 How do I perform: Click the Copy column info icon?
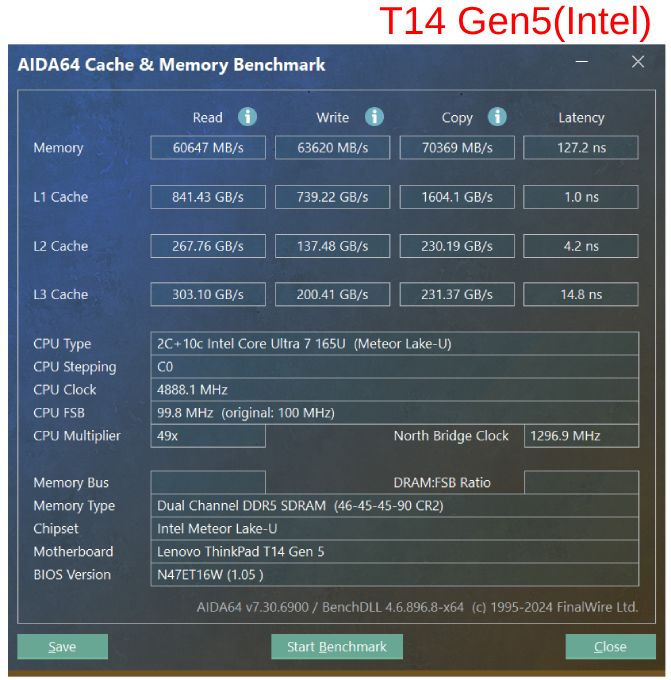coord(497,117)
